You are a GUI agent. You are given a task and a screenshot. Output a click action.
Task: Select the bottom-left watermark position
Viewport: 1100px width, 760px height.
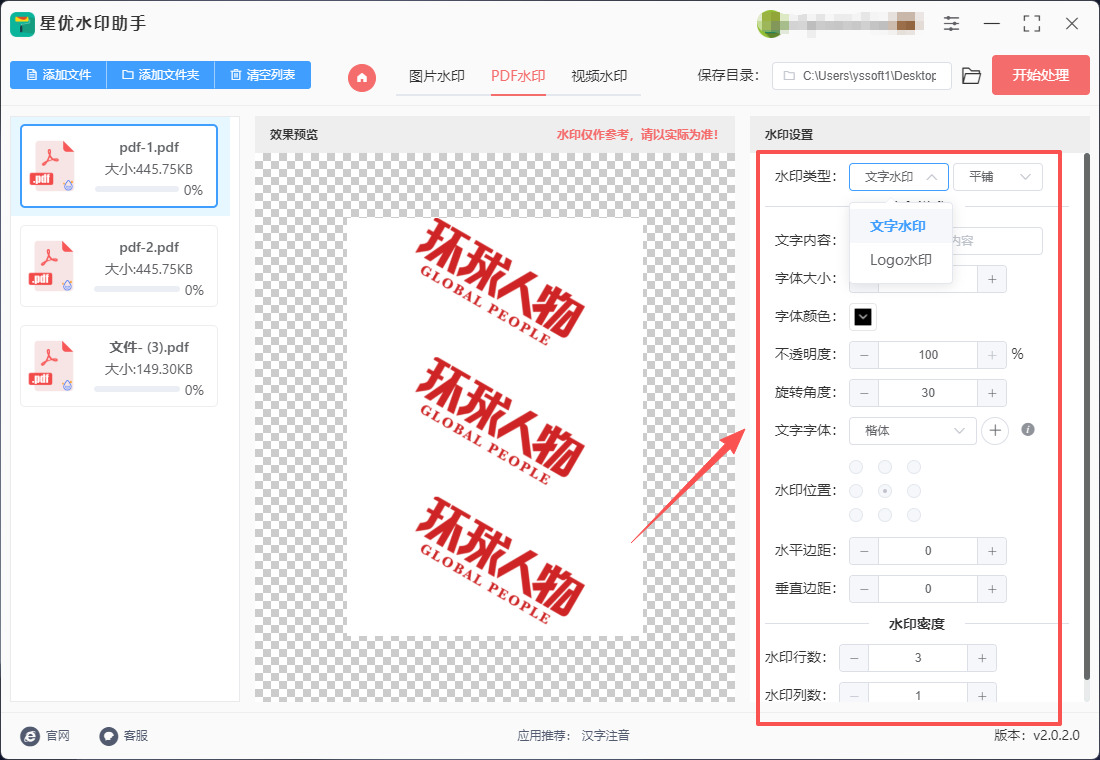(x=856, y=515)
